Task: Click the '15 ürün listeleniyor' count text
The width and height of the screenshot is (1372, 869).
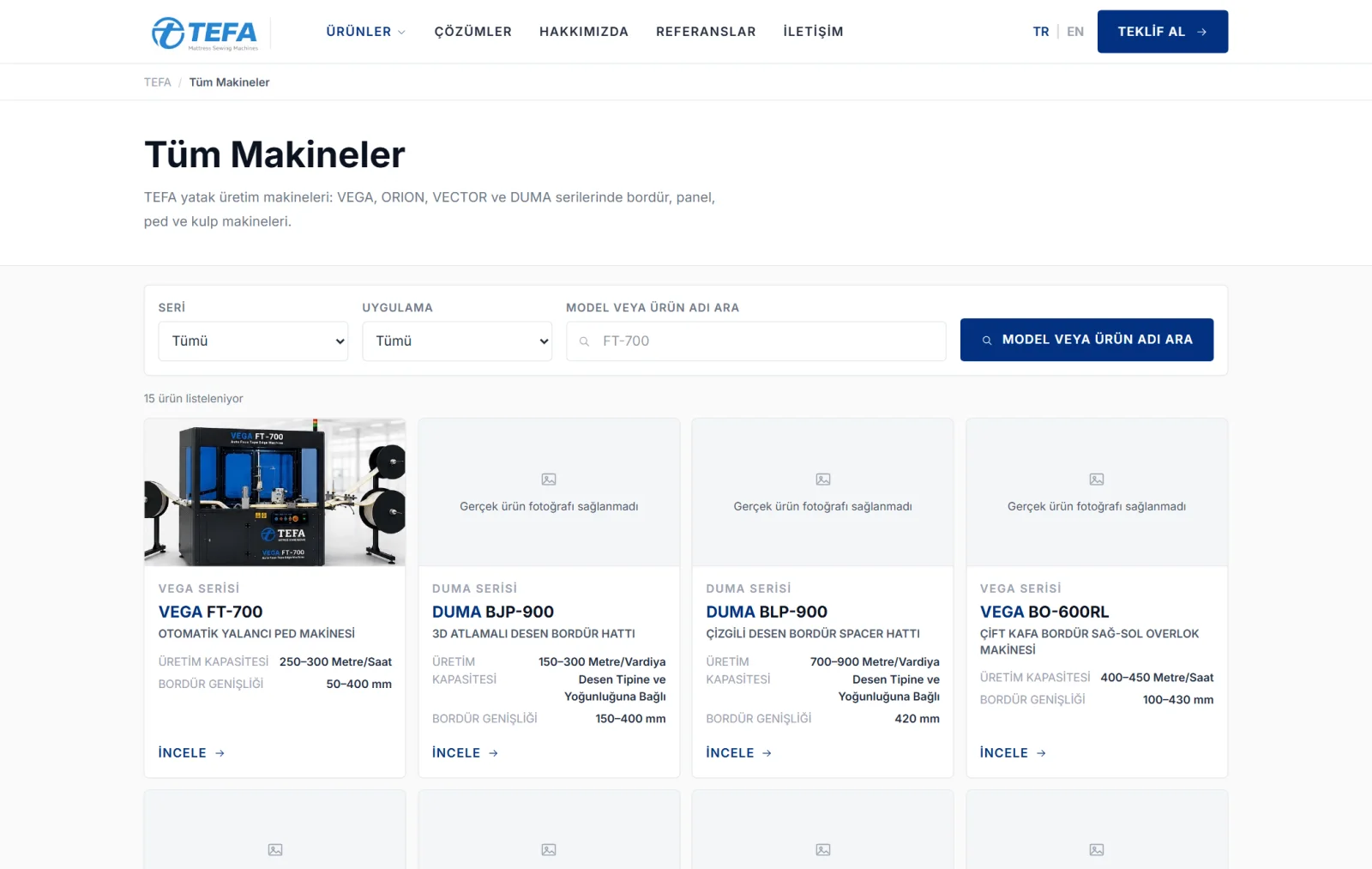Action: click(194, 399)
